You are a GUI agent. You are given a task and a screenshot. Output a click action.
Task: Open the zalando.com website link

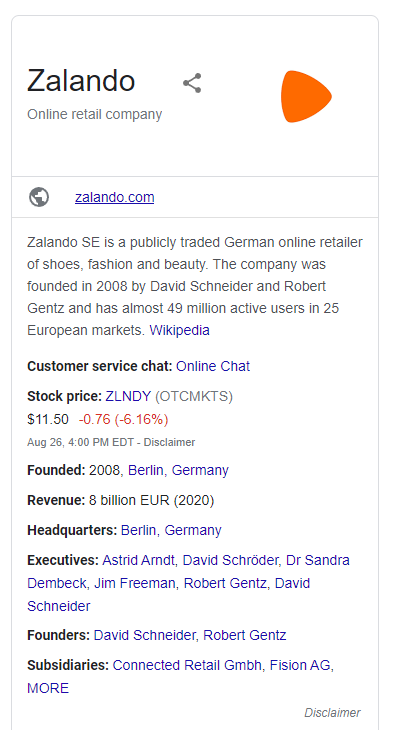click(115, 197)
